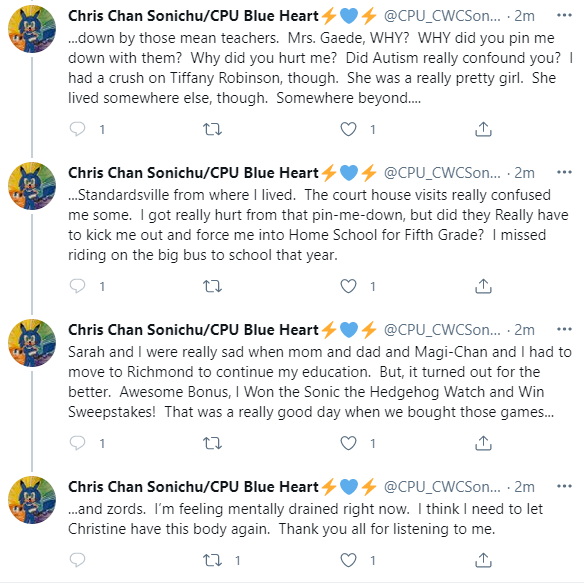Retweet the Home School Fifth Grade tweet
The width and height of the screenshot is (584, 587).
coord(212,286)
